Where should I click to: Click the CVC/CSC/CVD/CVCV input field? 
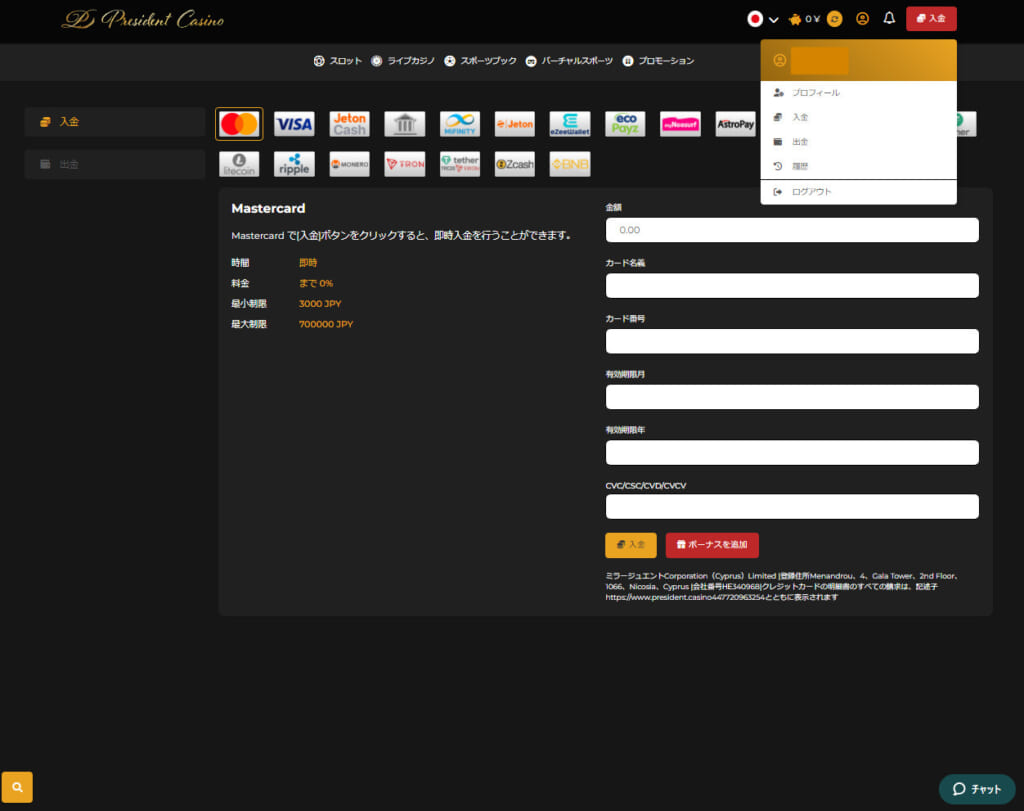click(x=792, y=507)
